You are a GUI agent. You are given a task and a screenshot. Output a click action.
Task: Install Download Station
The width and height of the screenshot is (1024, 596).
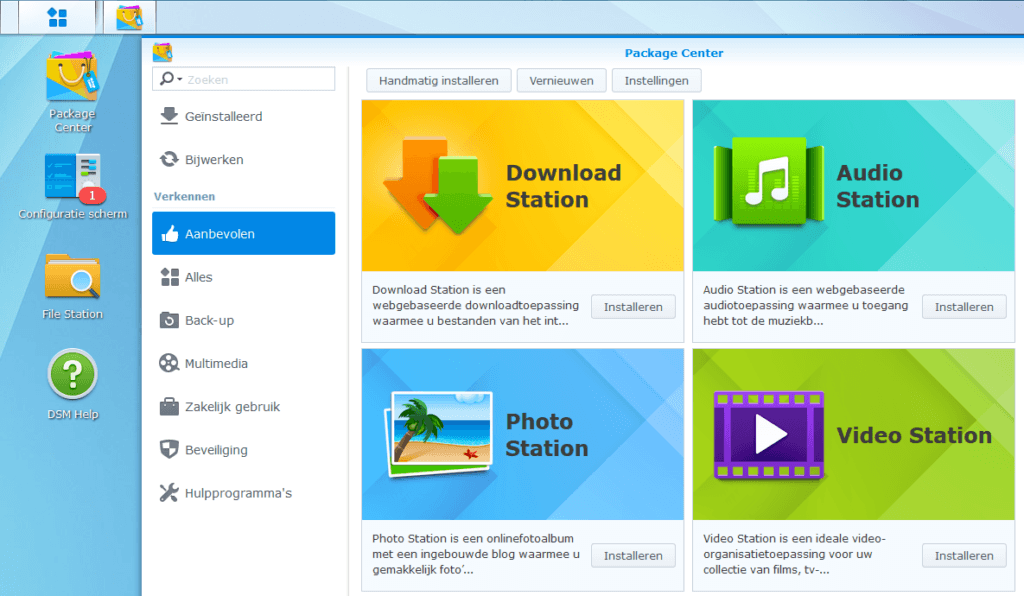[633, 307]
